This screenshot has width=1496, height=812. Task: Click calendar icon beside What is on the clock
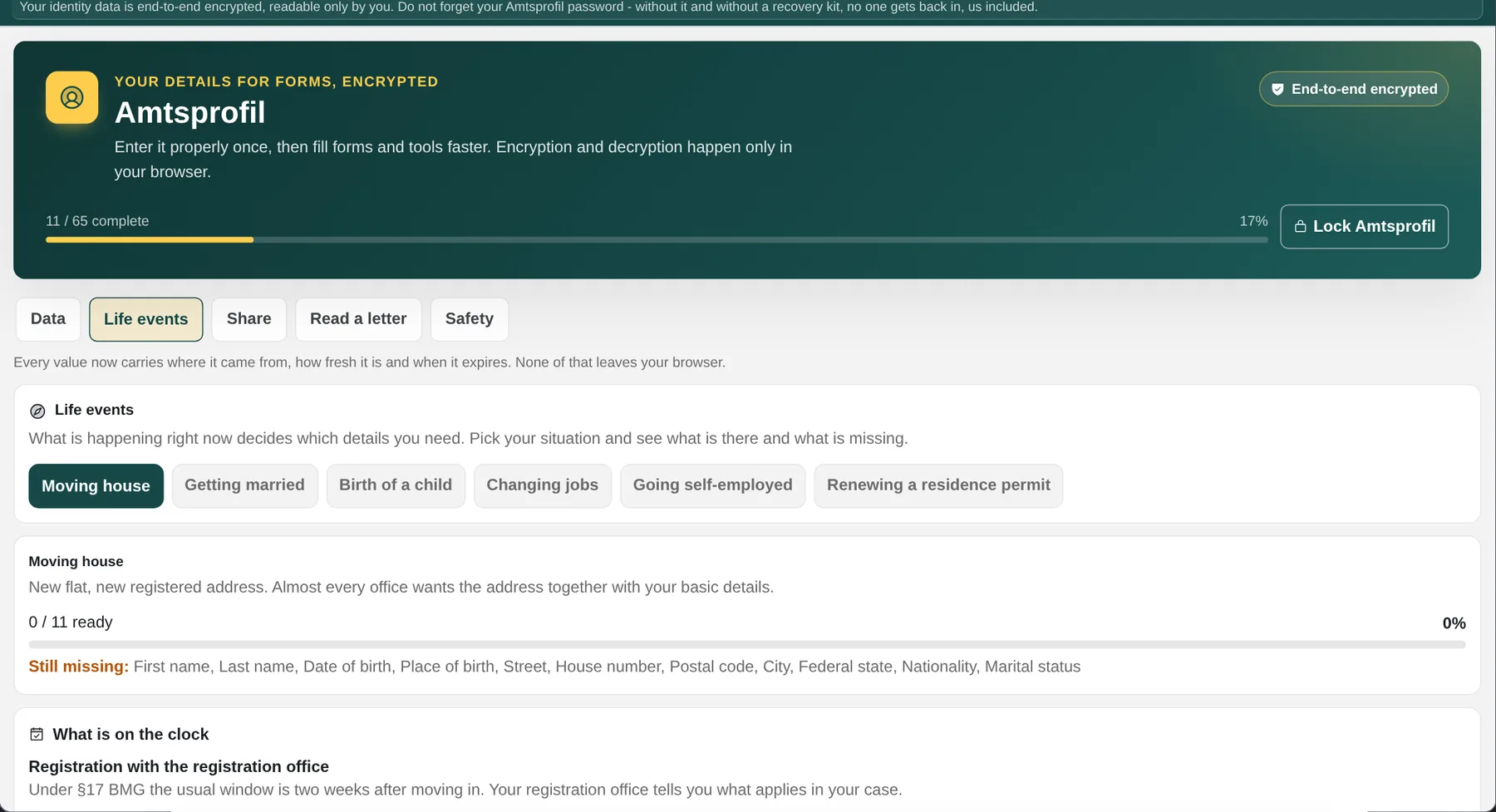37,734
